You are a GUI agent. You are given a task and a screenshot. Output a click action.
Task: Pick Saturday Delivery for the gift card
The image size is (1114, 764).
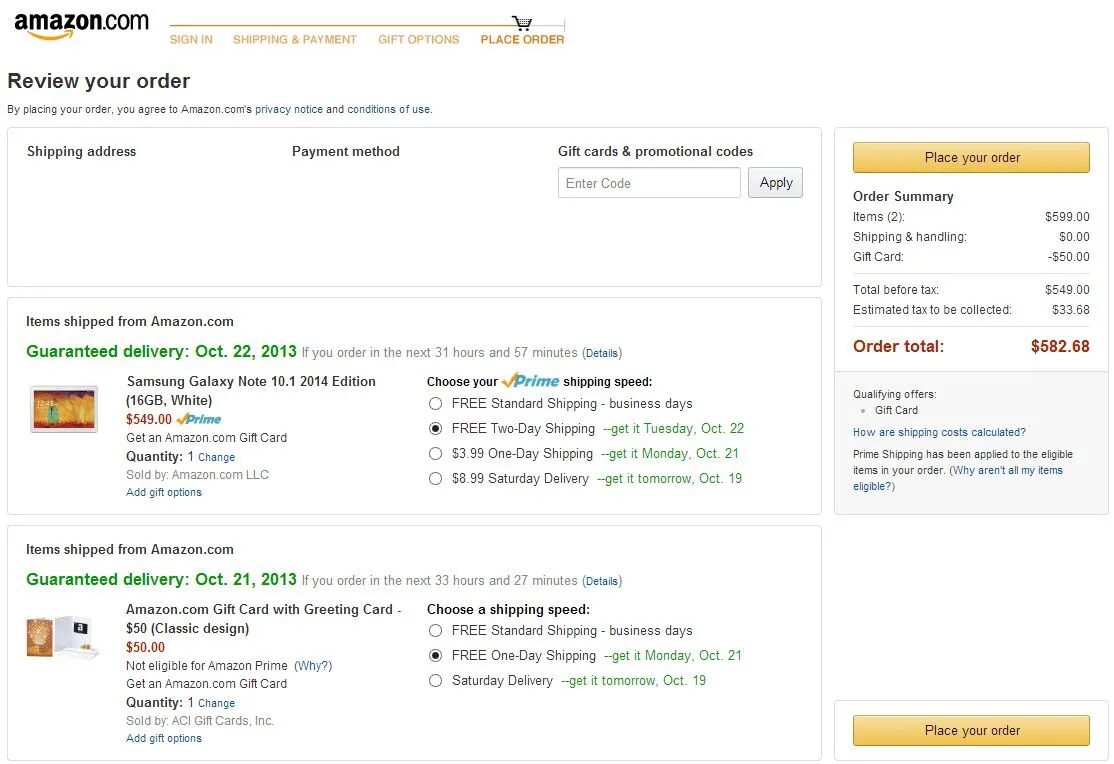435,681
